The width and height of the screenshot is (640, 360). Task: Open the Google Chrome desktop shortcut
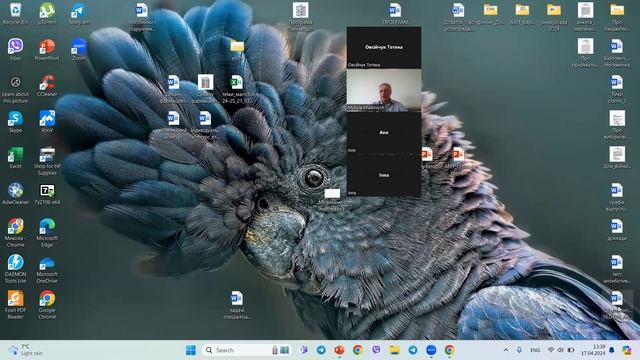(x=47, y=304)
